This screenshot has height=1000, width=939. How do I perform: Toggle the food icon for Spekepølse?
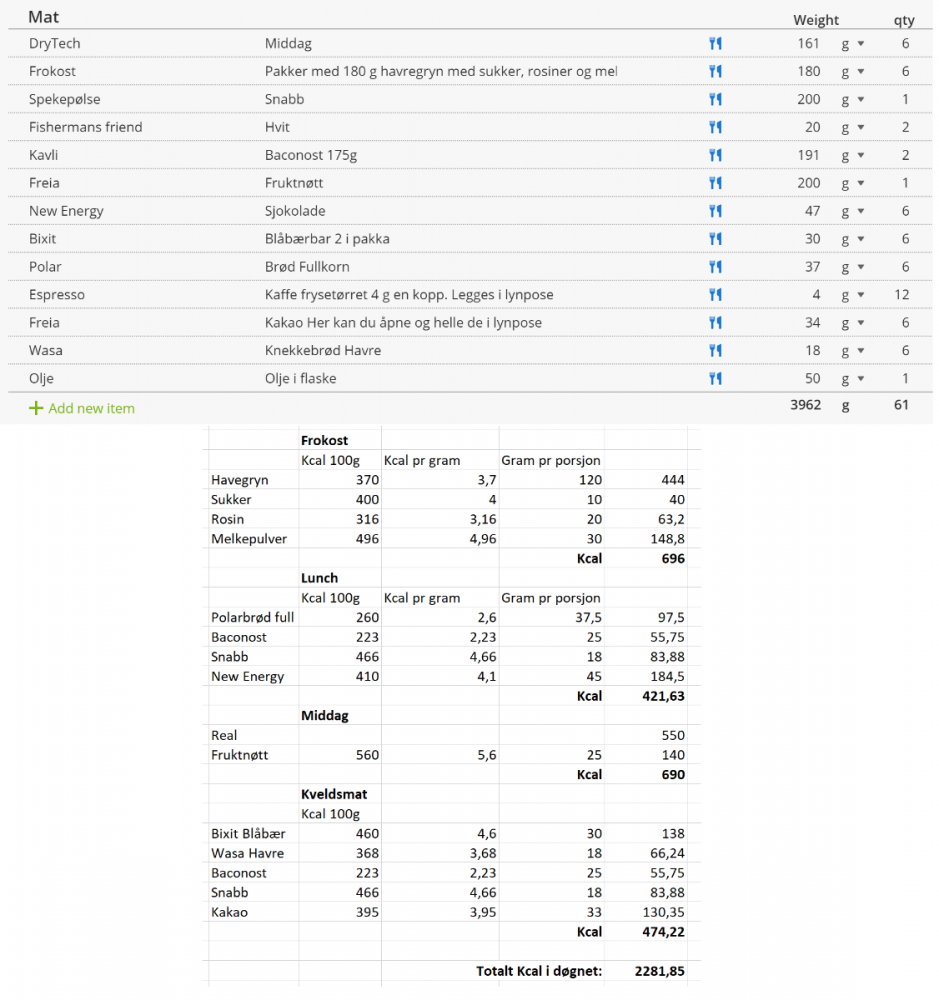pyautogui.click(x=715, y=100)
